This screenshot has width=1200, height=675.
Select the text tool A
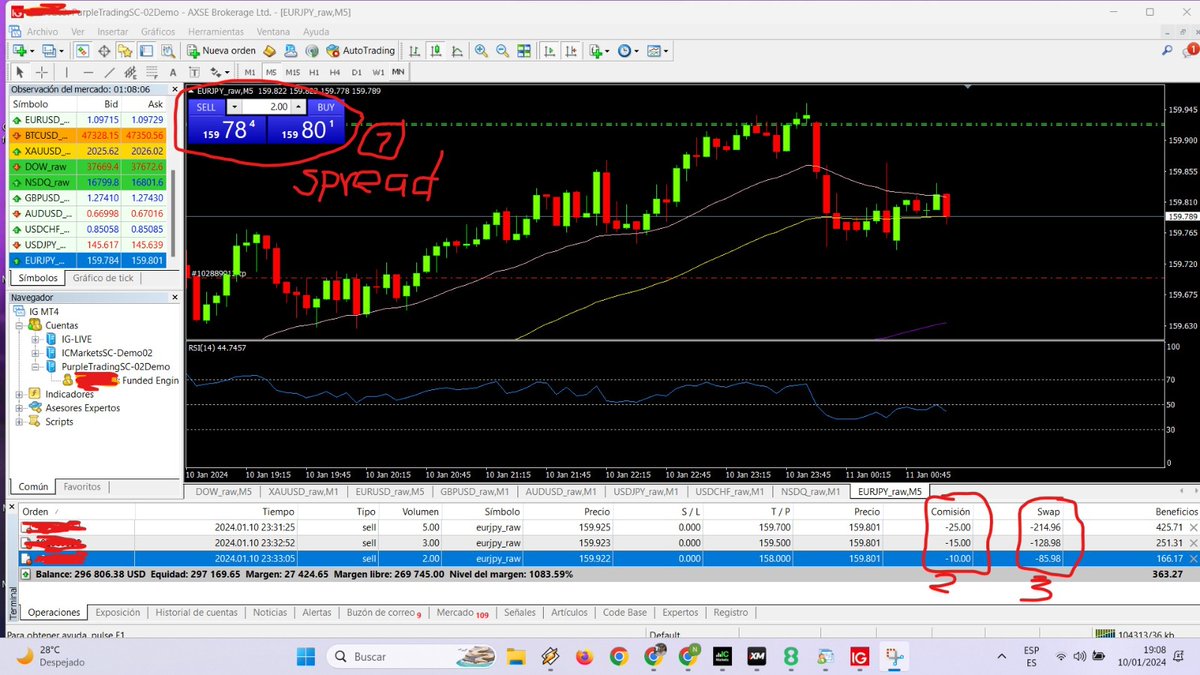[173, 72]
